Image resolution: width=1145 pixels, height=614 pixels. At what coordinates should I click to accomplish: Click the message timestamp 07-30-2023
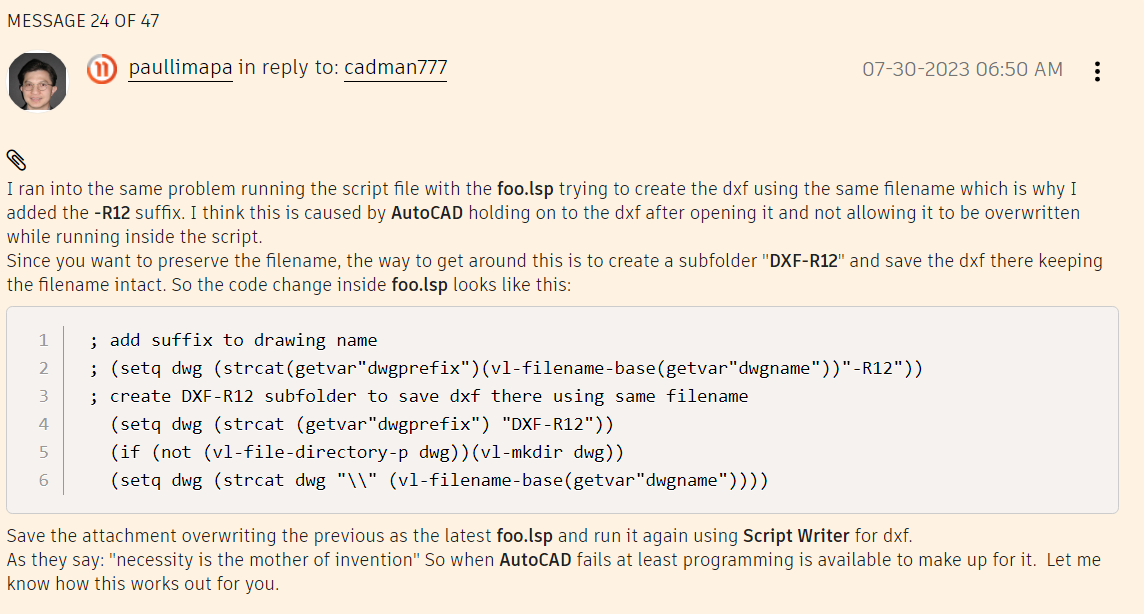coord(963,70)
